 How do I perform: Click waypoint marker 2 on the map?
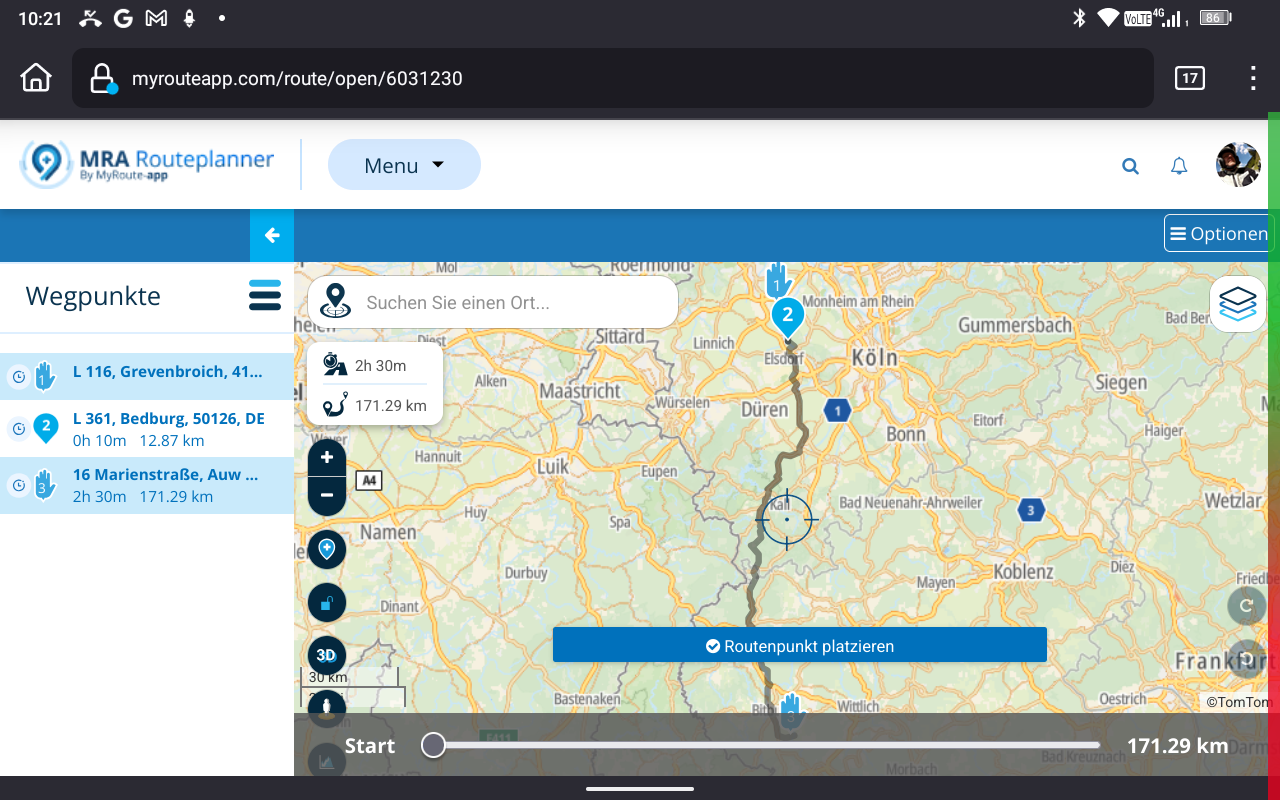pyautogui.click(x=788, y=317)
